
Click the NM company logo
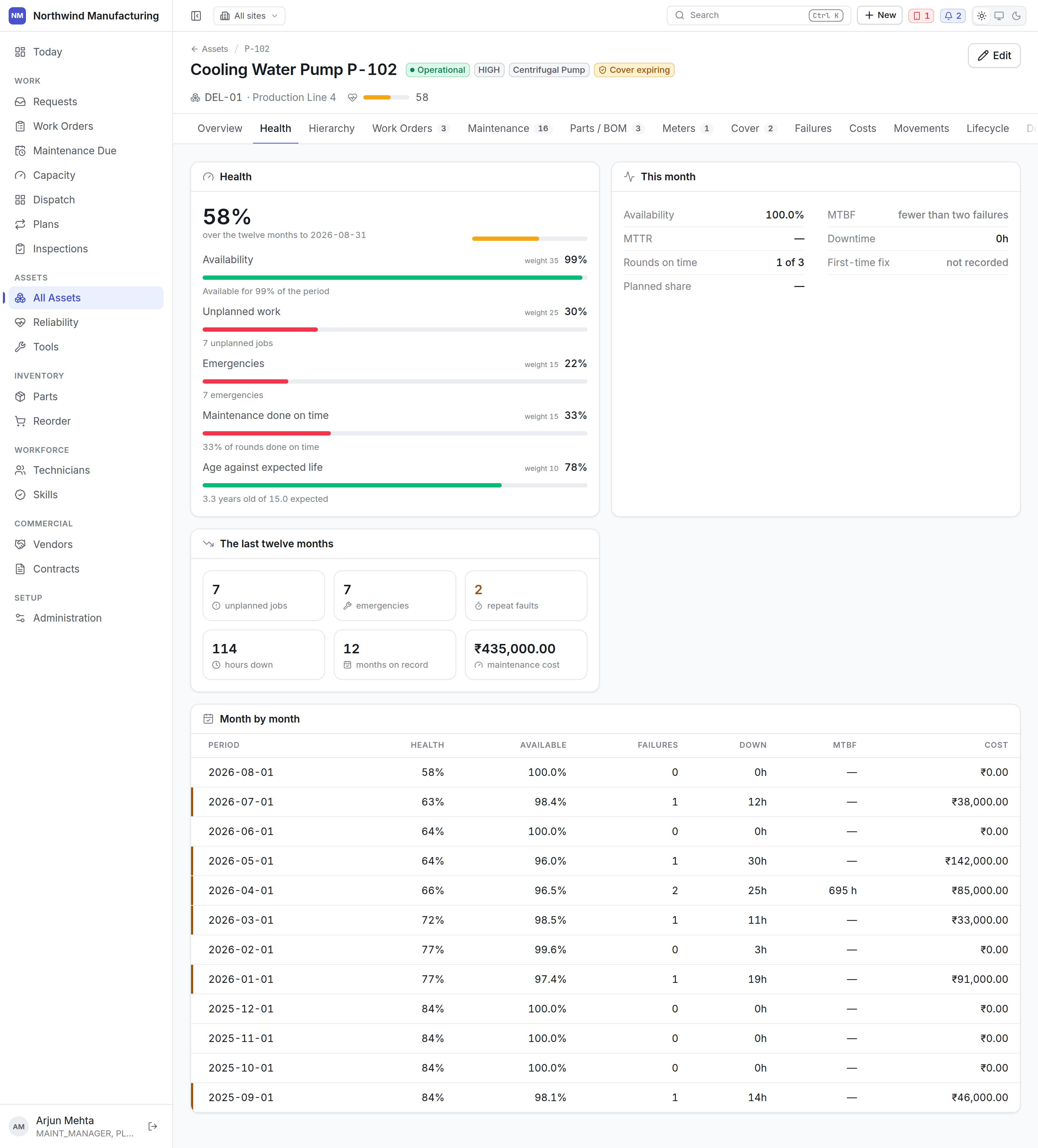tap(18, 16)
